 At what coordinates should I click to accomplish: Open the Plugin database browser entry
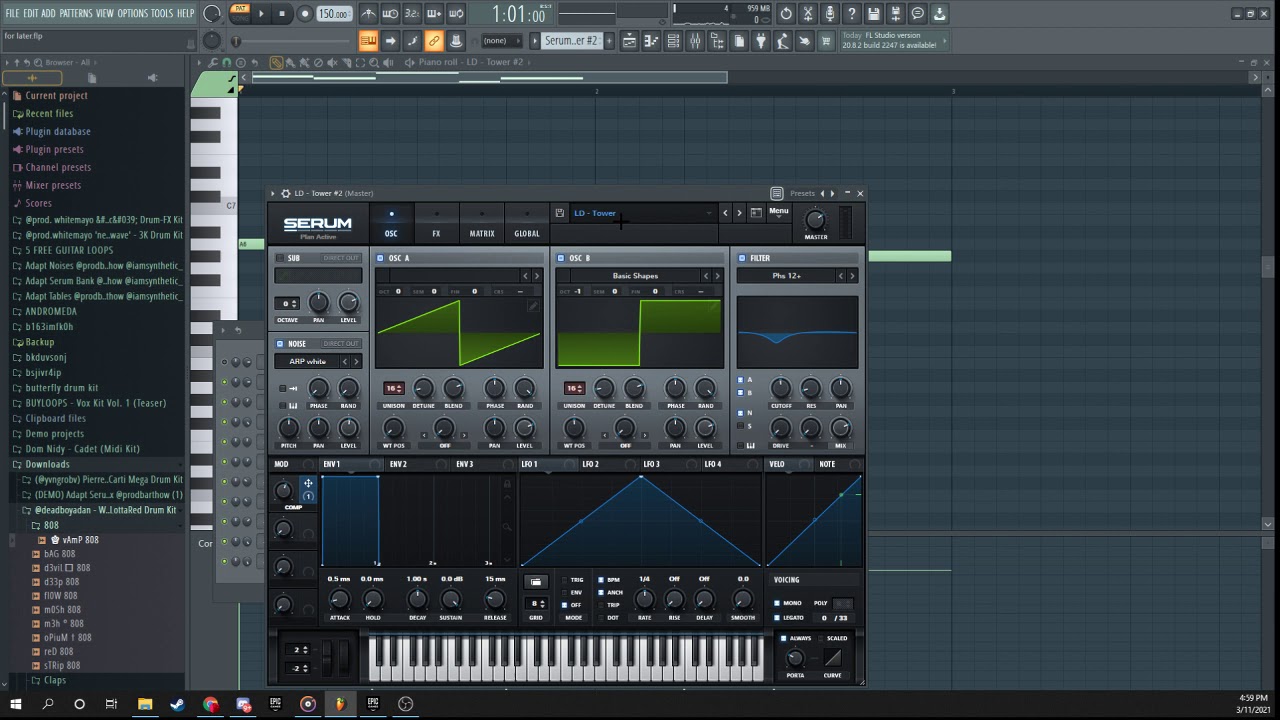(x=58, y=131)
